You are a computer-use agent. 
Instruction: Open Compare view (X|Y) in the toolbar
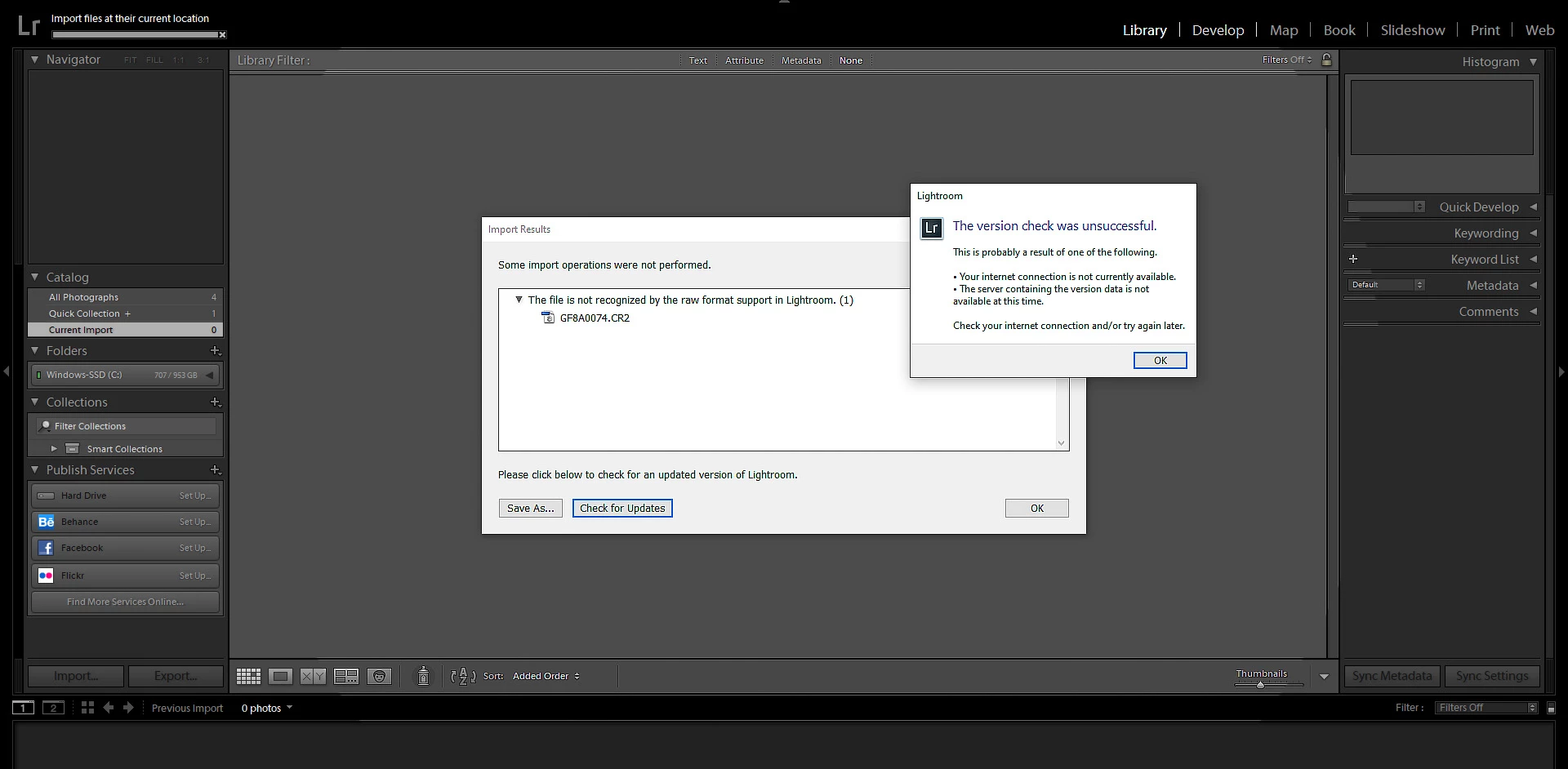pos(313,676)
